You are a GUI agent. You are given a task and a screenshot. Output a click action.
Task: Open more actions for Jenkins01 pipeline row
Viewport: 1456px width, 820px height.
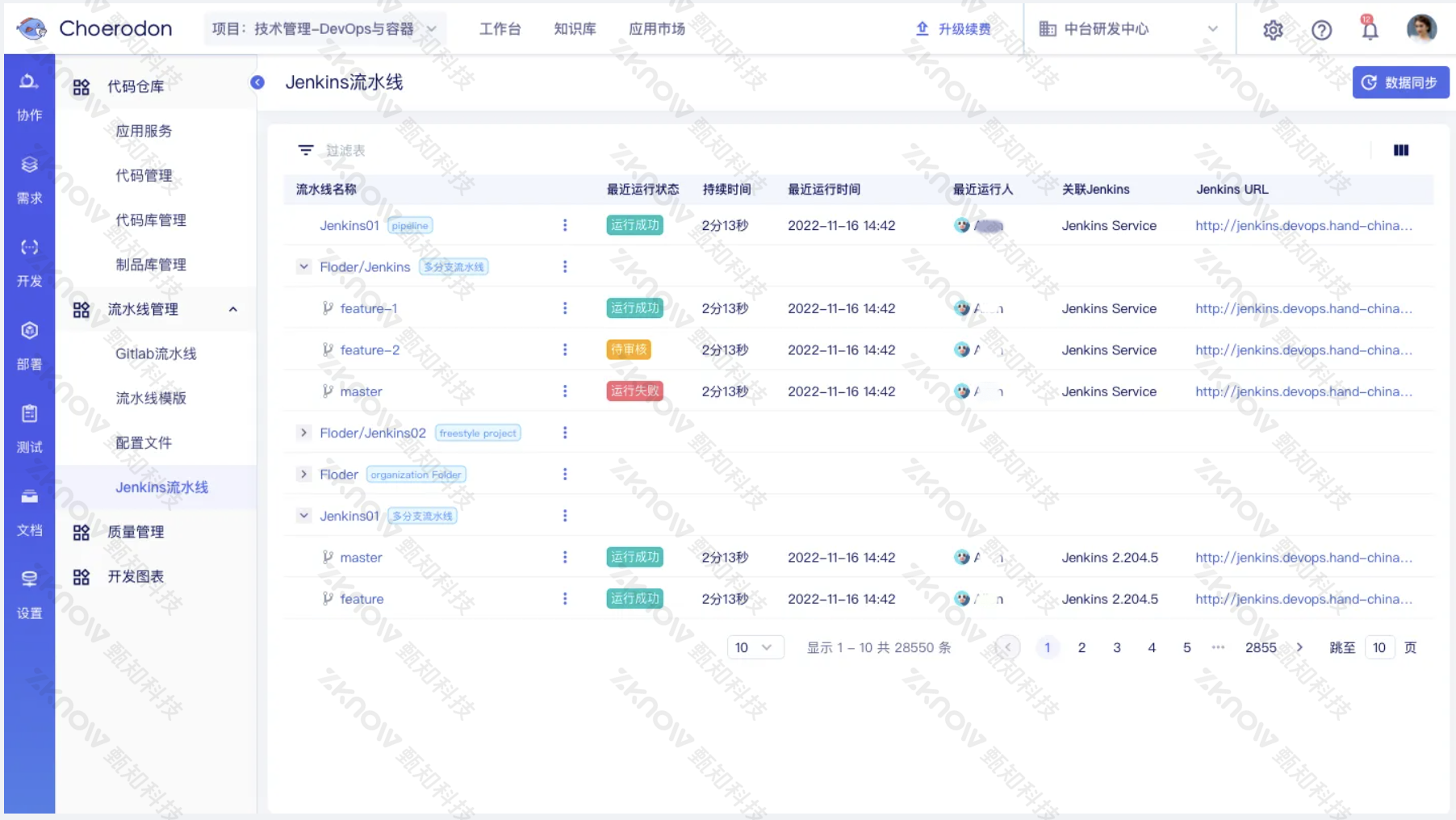565,225
